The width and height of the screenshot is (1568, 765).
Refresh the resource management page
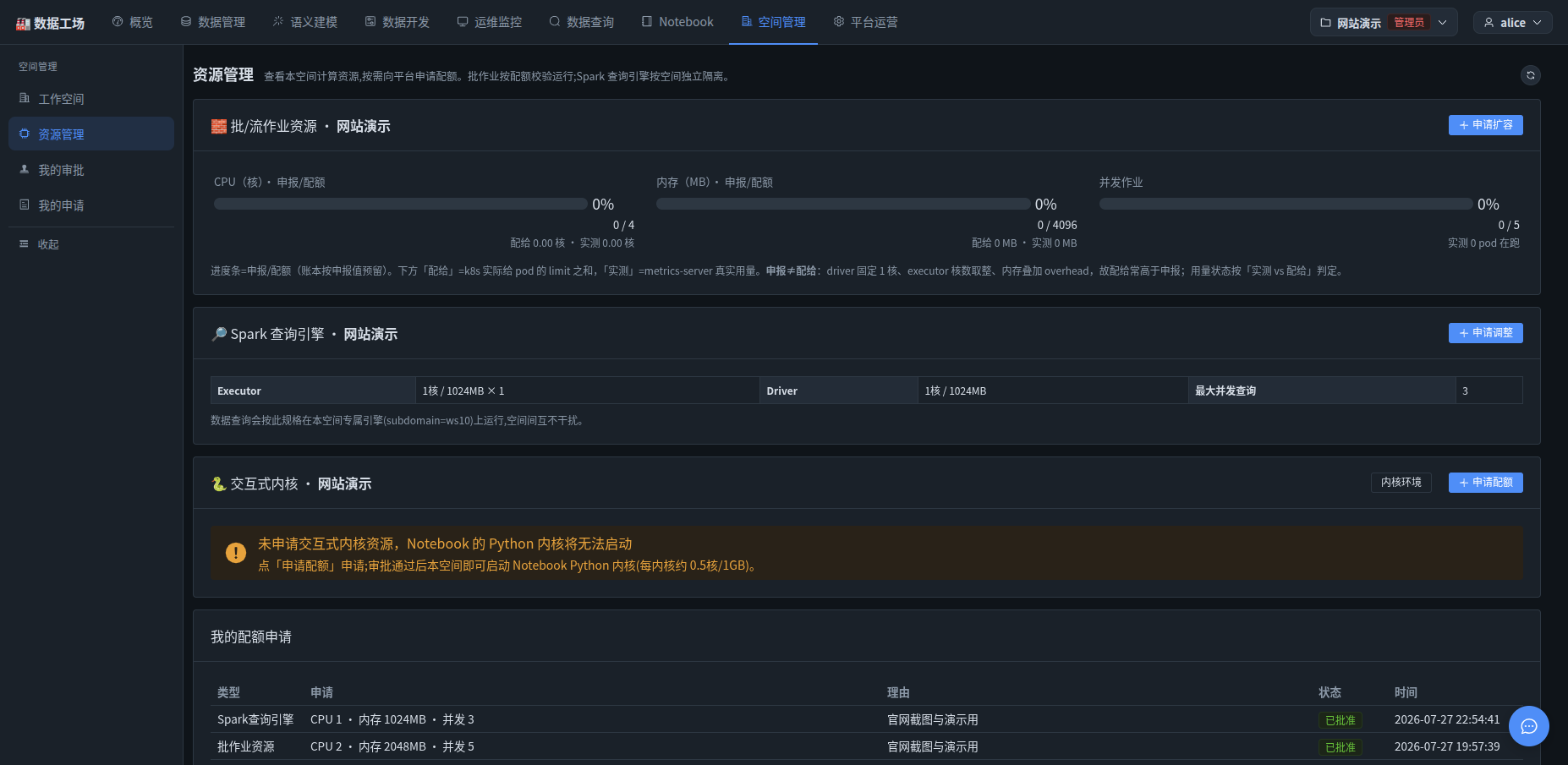tap(1530, 75)
